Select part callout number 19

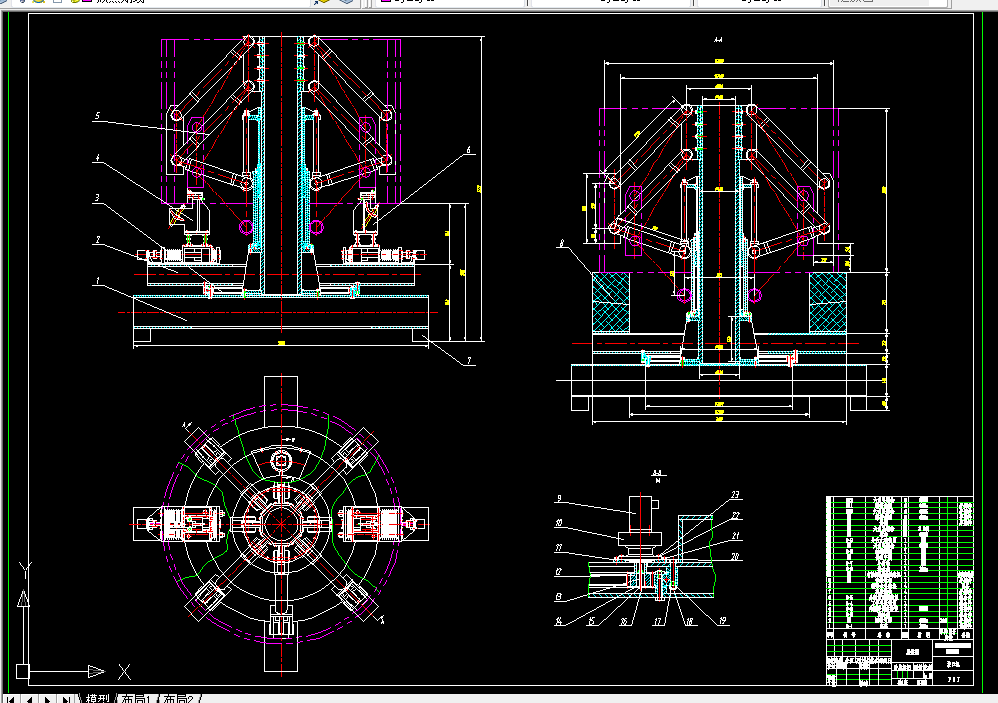(x=722, y=620)
